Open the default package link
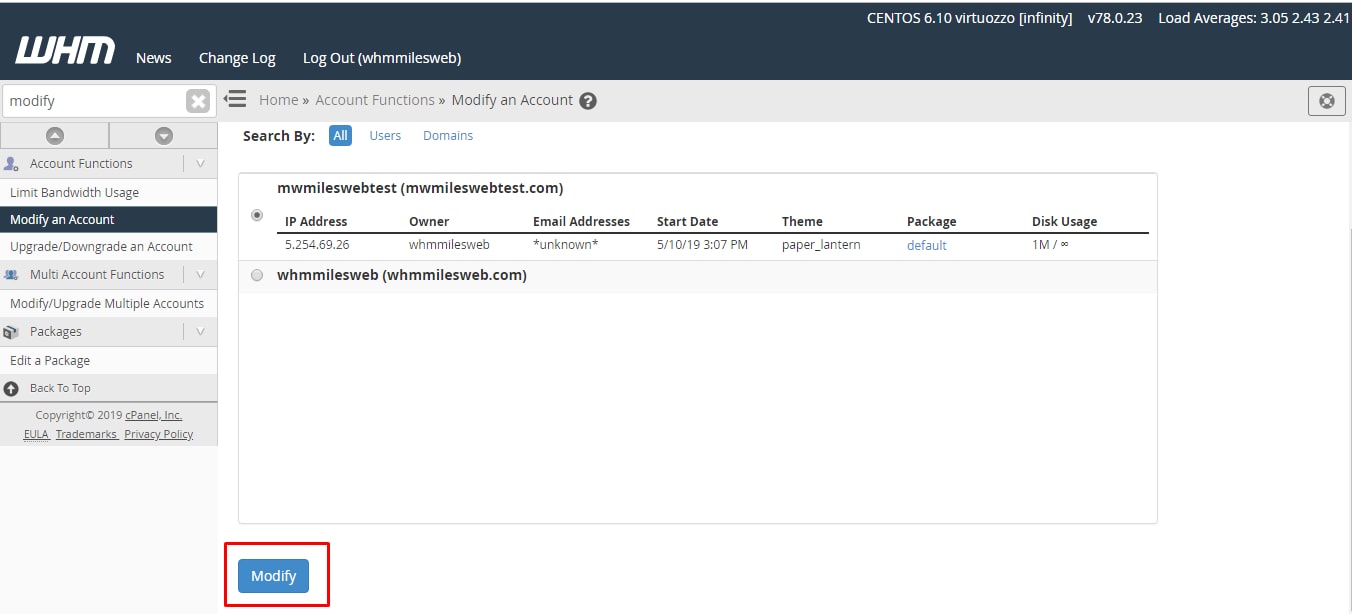 tap(927, 245)
